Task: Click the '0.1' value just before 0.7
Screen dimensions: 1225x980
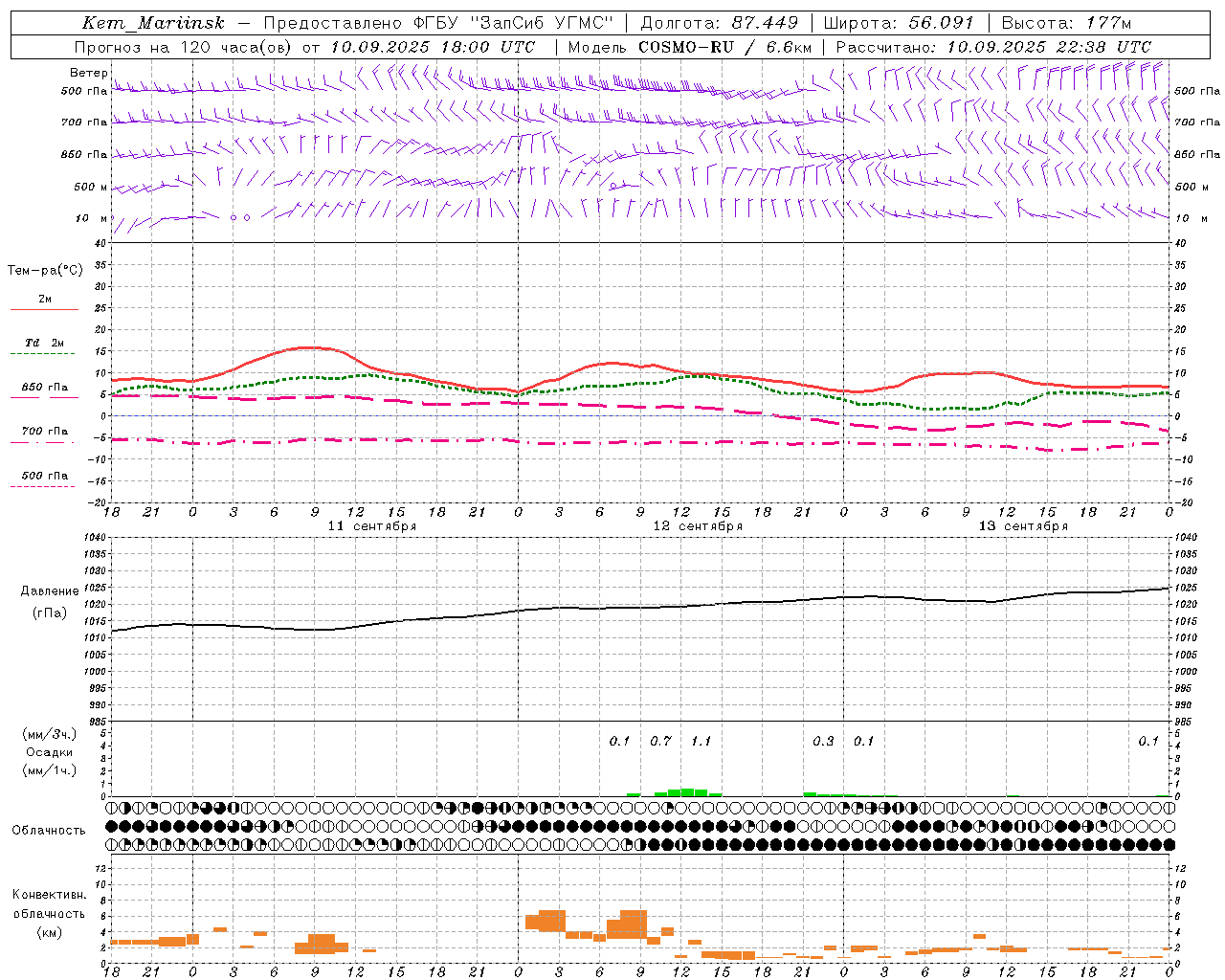Action: pos(619,742)
